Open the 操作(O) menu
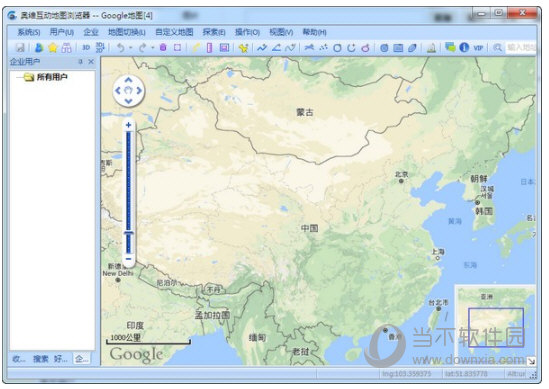The height and width of the screenshot is (389, 549). [247, 32]
